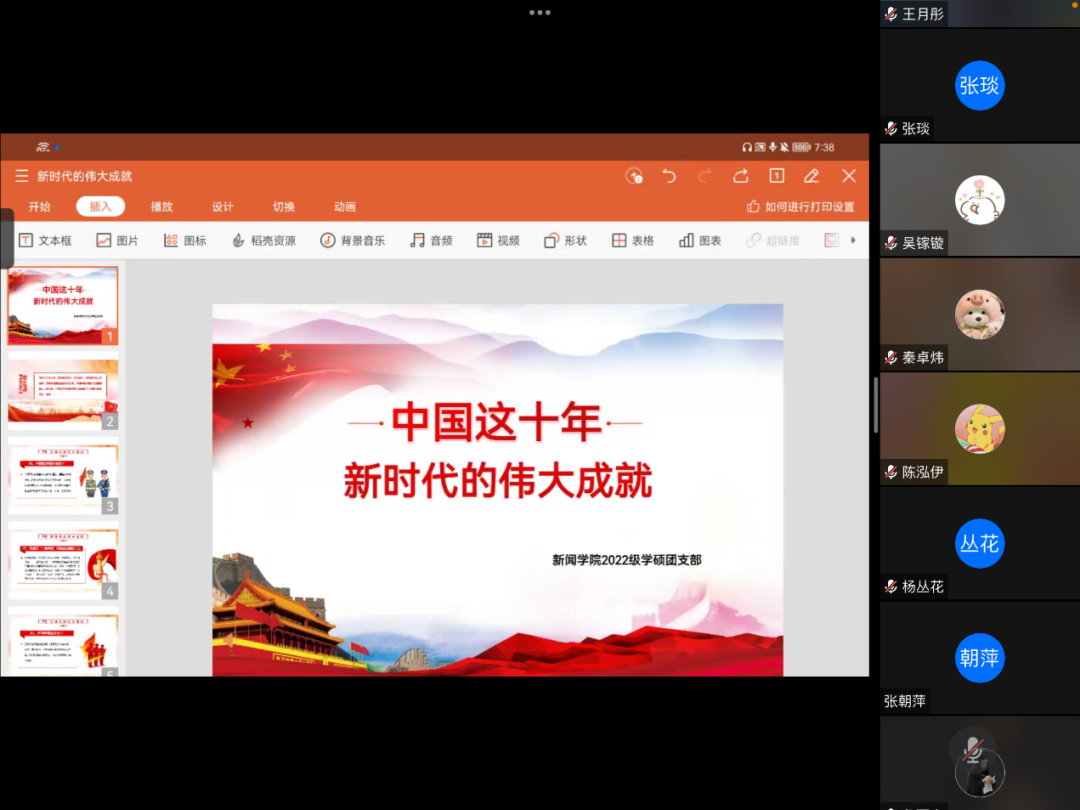
Task: Add background music (背景音乐)
Action: [352, 240]
